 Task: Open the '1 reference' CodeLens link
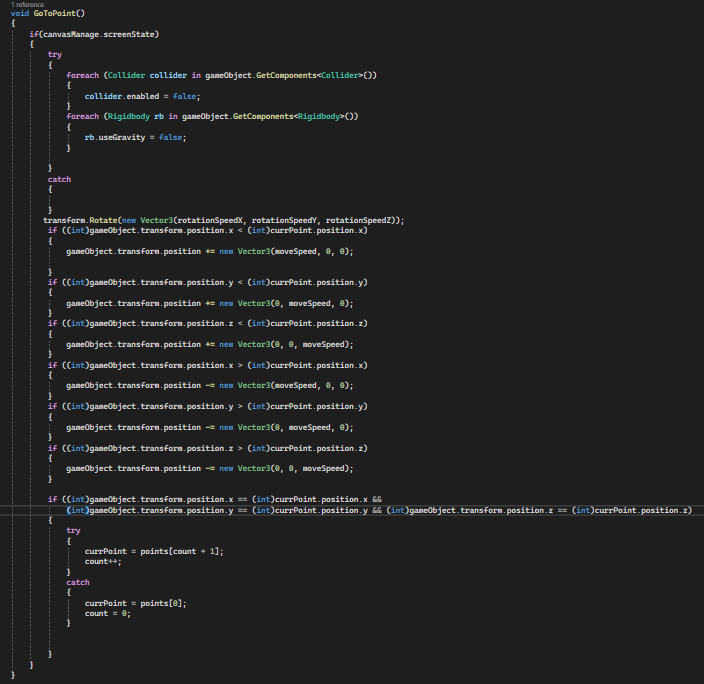(x=27, y=5)
